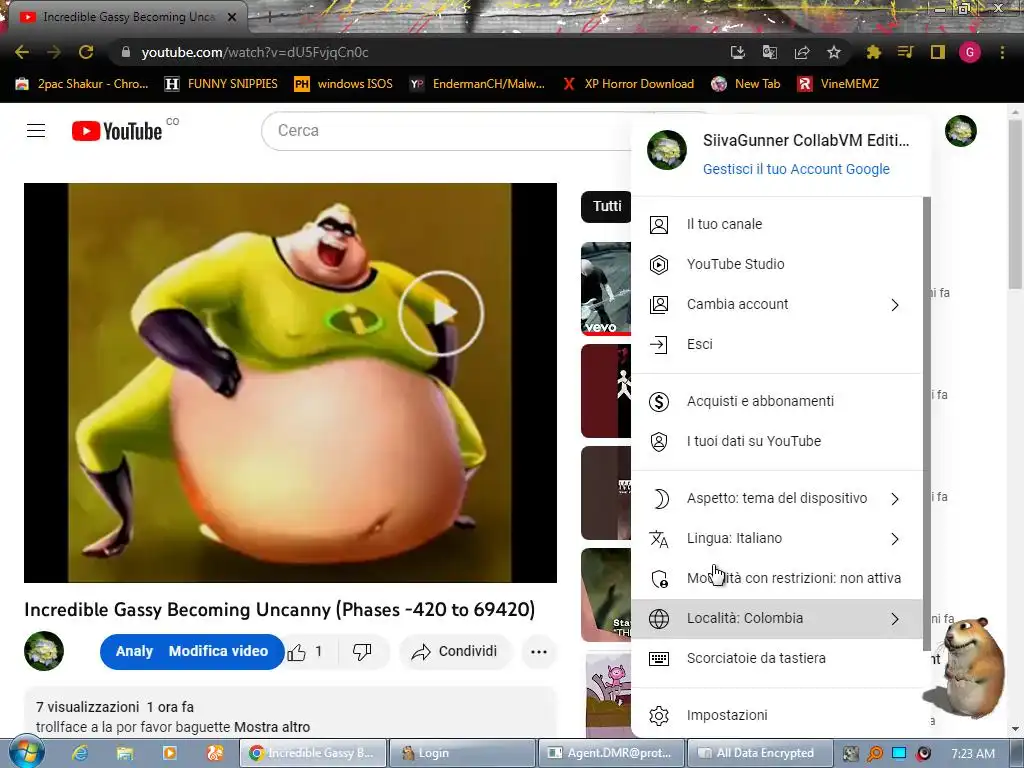Reload the page with the refresh icon
1024x768 pixels.
[x=86, y=52]
